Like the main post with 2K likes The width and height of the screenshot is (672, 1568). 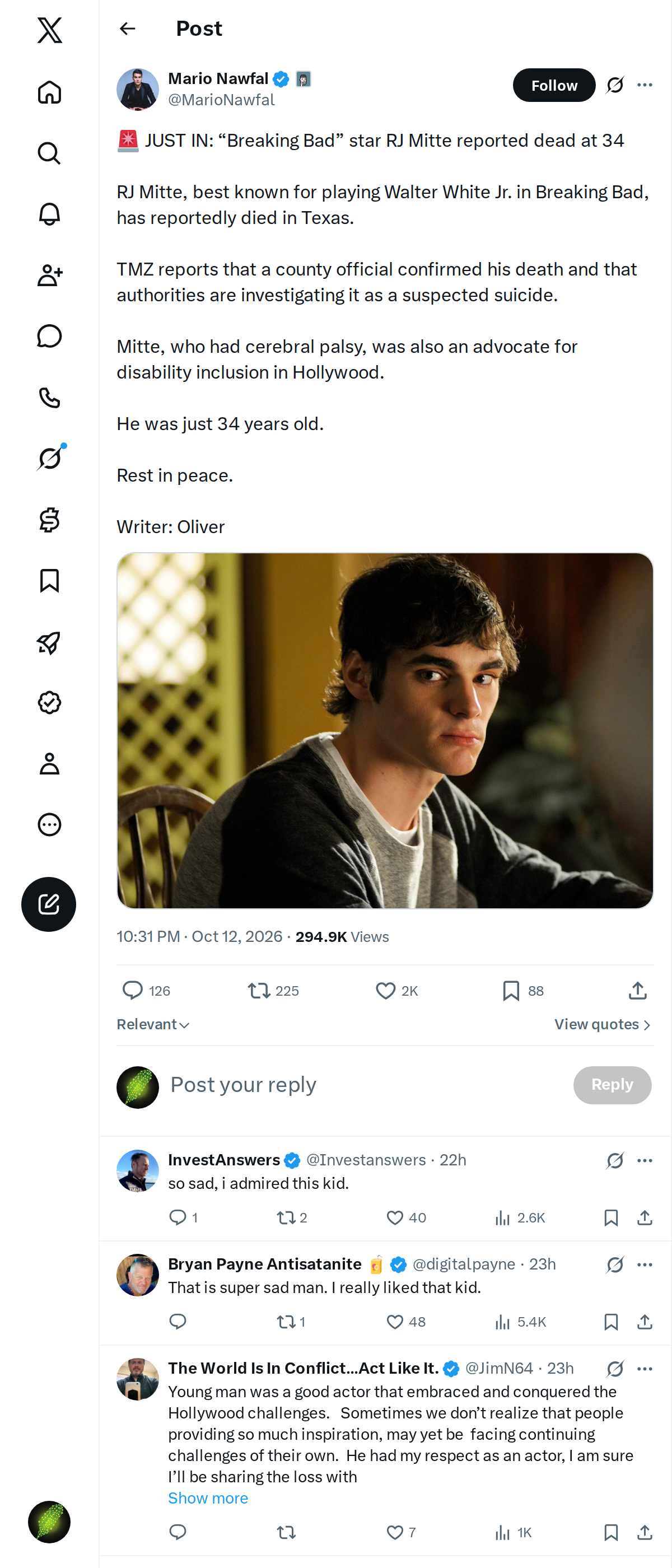396,990
